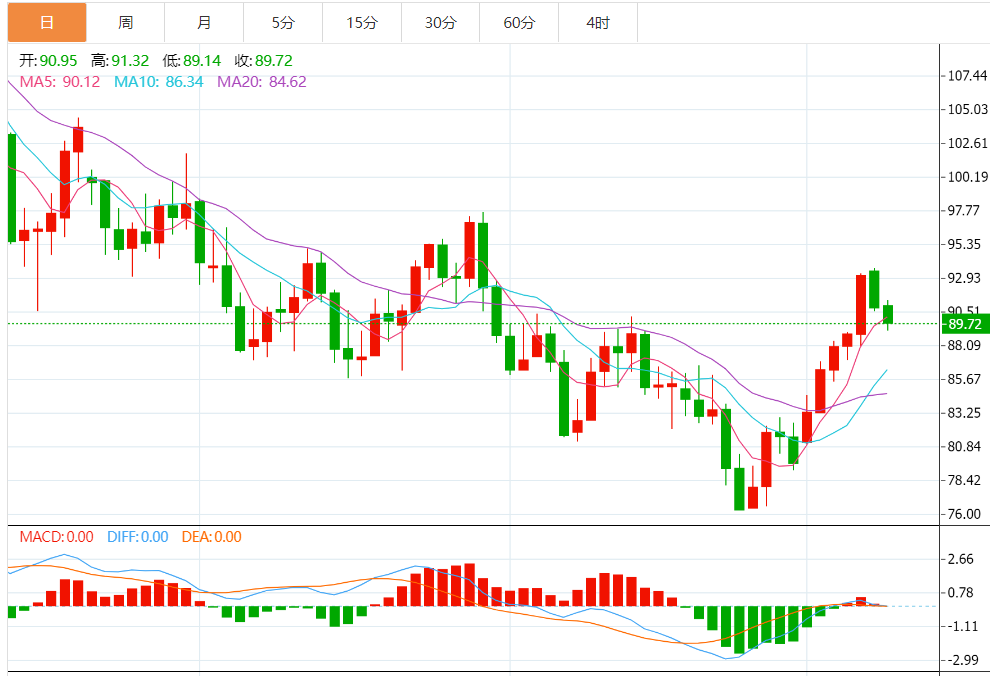The height and width of the screenshot is (676, 990).
Task: Click the 收:89.72 close price value
Action: (x=264, y=61)
